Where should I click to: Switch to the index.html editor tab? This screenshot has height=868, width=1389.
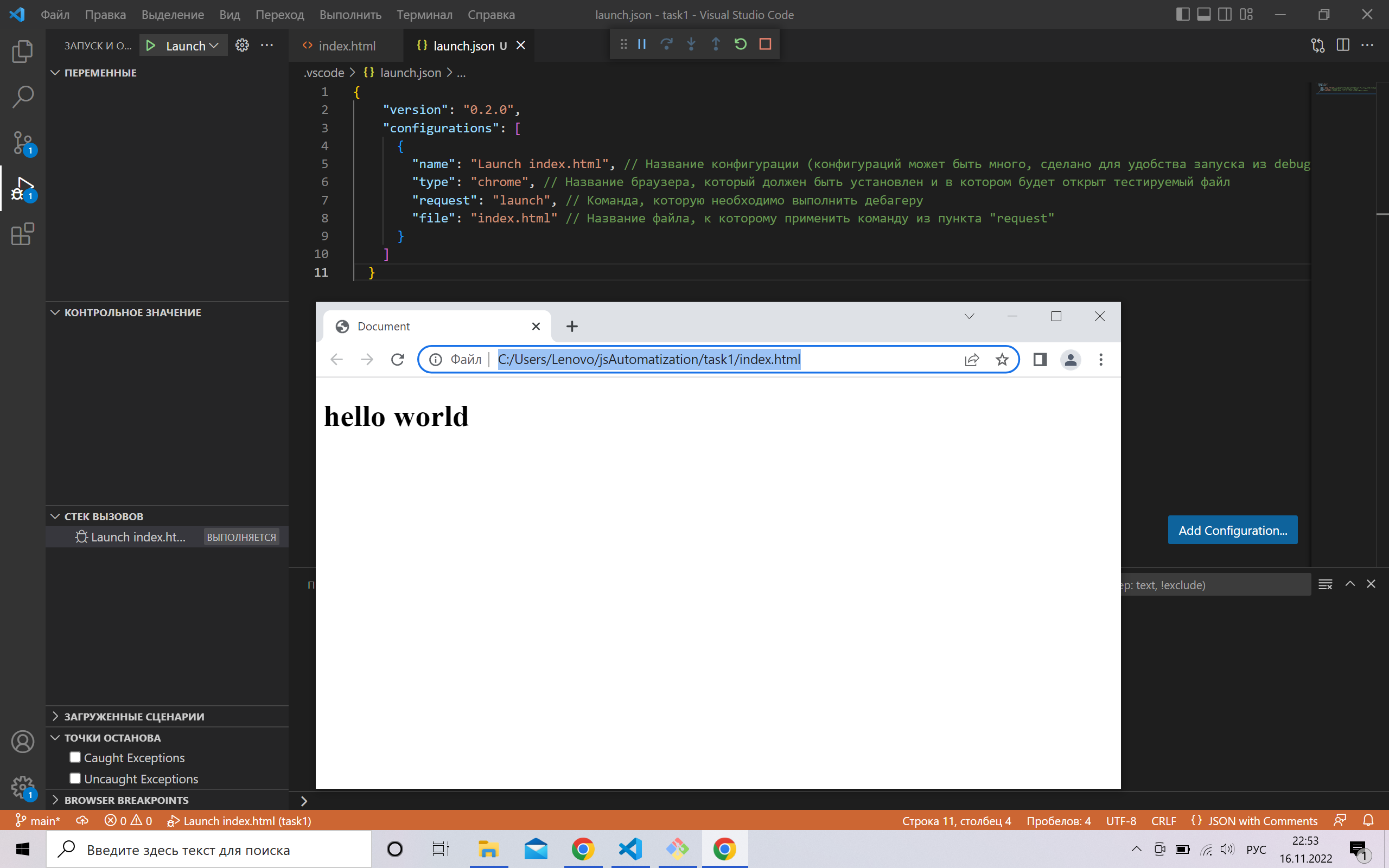click(x=346, y=46)
